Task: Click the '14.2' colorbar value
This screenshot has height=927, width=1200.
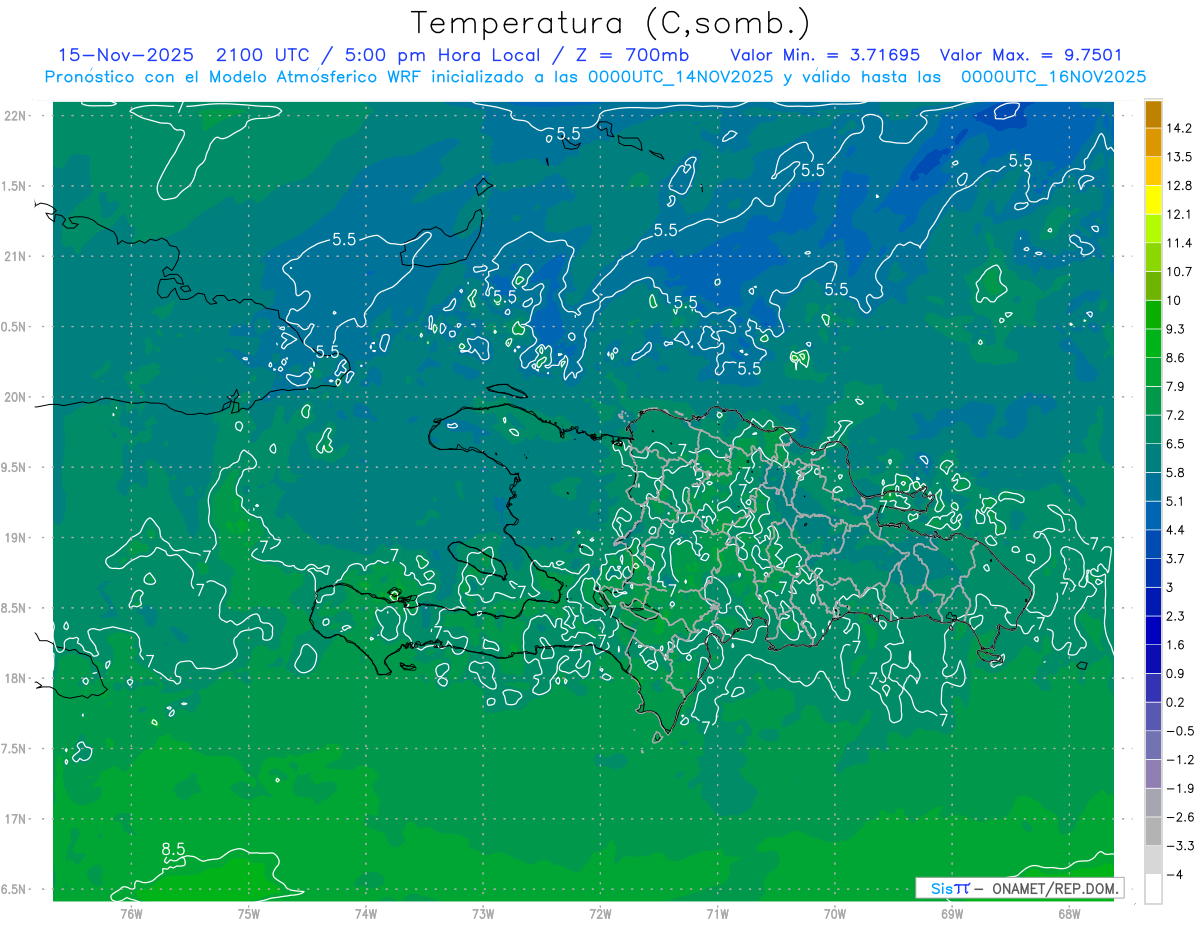Action: [x=1179, y=127]
